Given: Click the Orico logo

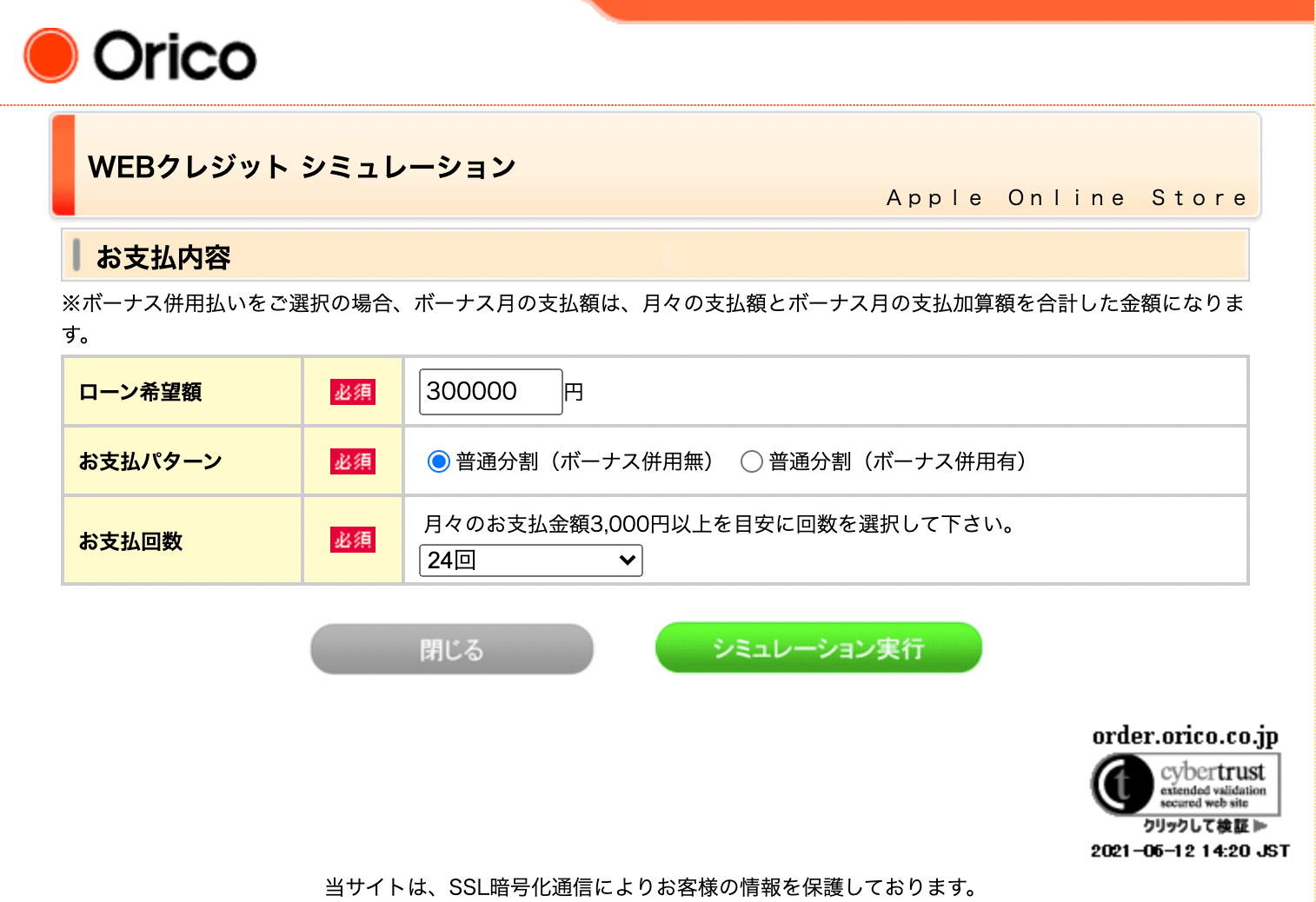Looking at the screenshot, I should [140, 56].
